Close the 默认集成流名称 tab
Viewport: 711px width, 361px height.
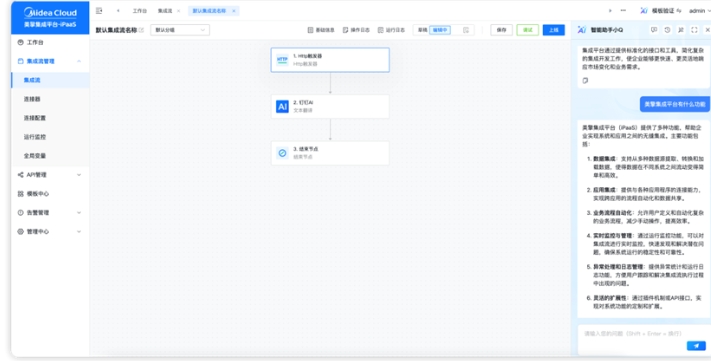point(234,11)
